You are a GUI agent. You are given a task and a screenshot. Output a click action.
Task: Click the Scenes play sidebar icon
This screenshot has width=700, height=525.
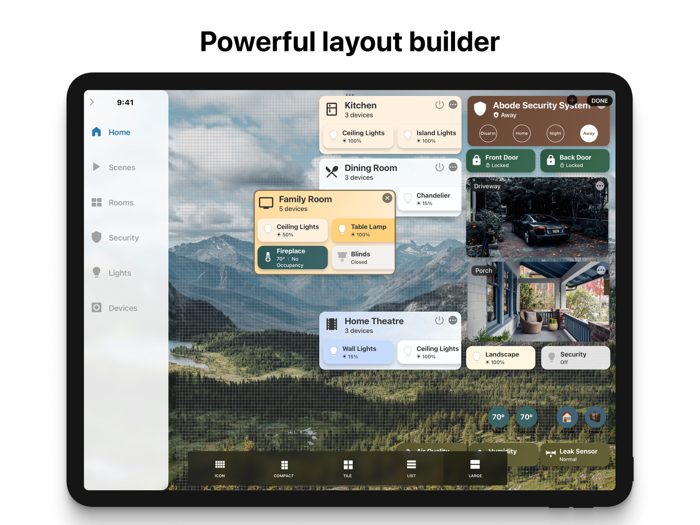click(x=96, y=167)
